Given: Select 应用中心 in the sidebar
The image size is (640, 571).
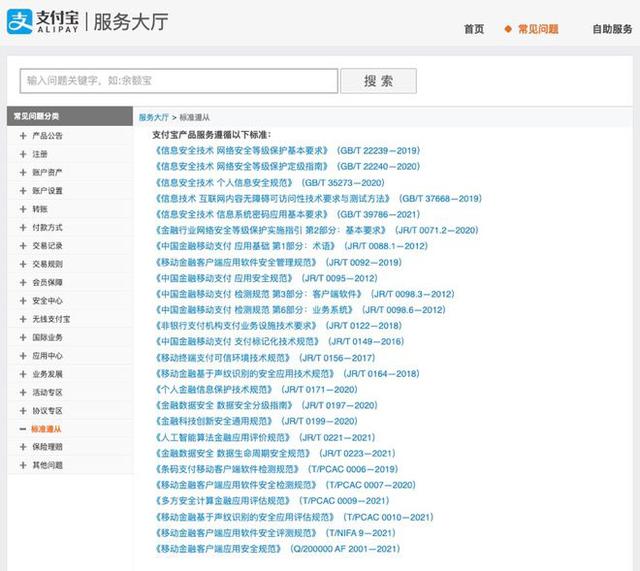Looking at the screenshot, I should (47, 356).
